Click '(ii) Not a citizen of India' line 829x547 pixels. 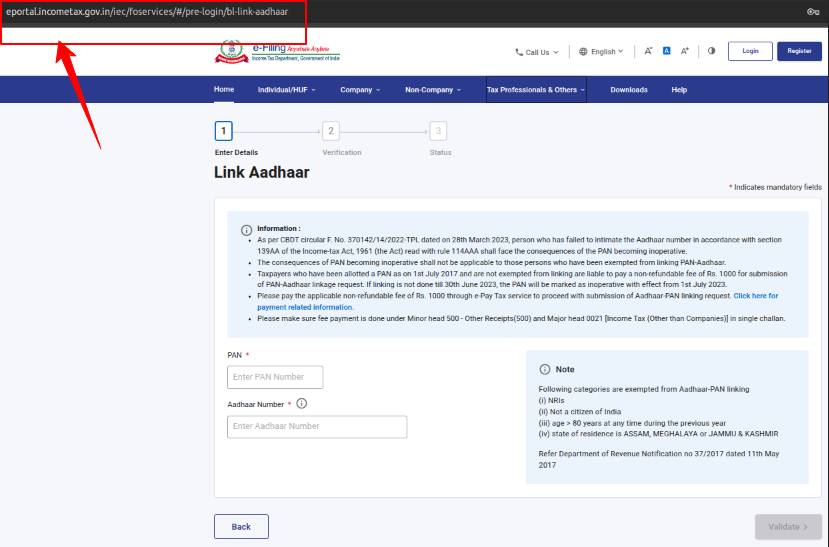pyautogui.click(x=580, y=412)
